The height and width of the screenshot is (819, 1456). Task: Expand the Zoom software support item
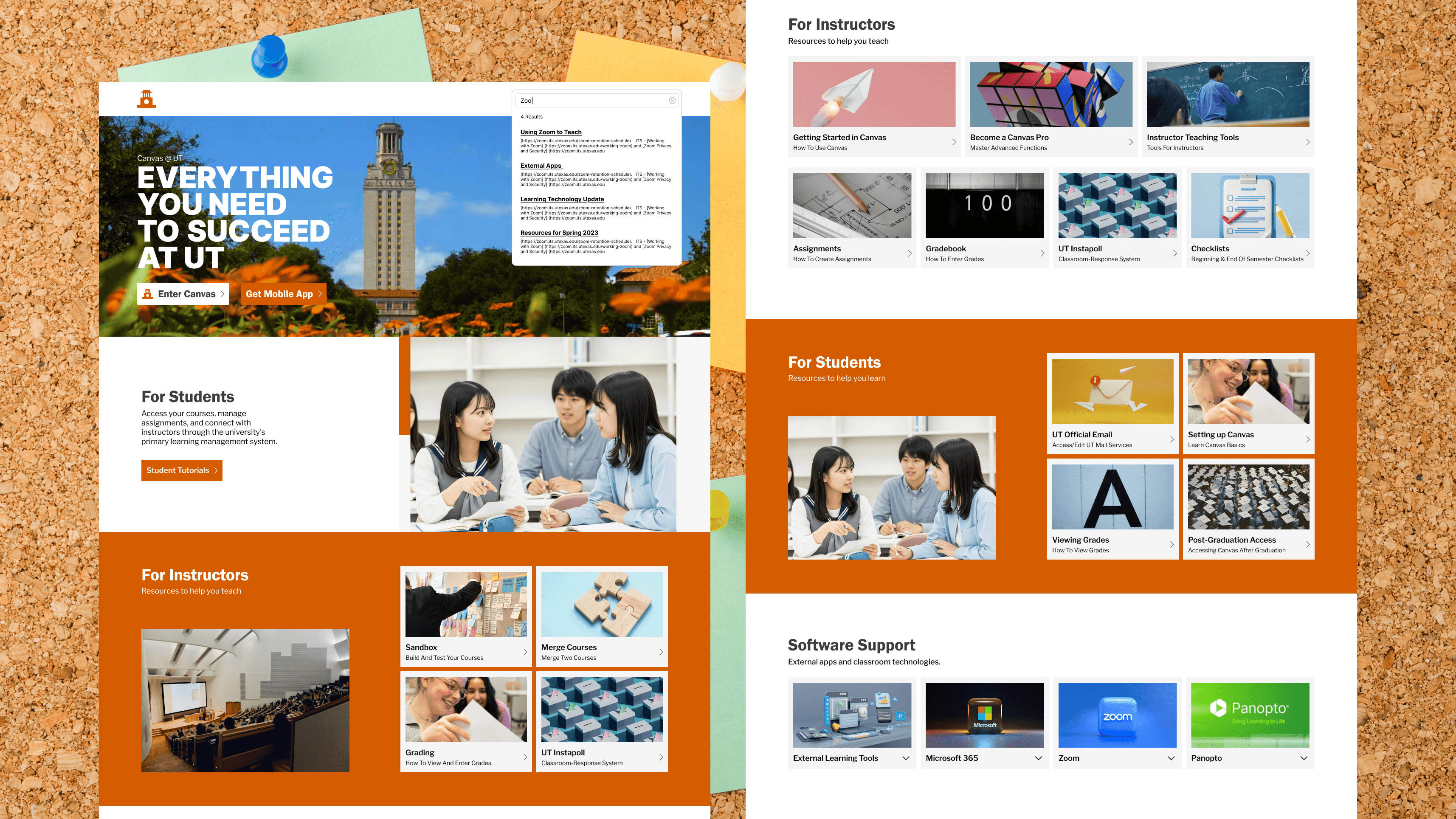pos(1171,759)
